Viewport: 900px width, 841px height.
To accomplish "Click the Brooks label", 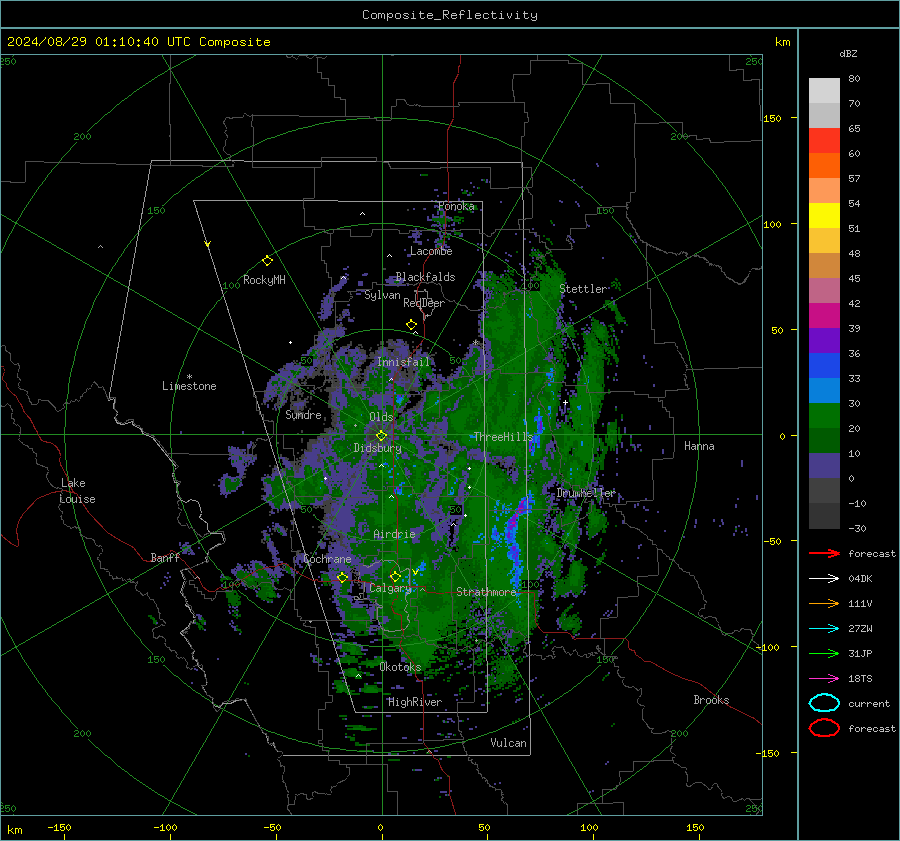I will (711, 700).
